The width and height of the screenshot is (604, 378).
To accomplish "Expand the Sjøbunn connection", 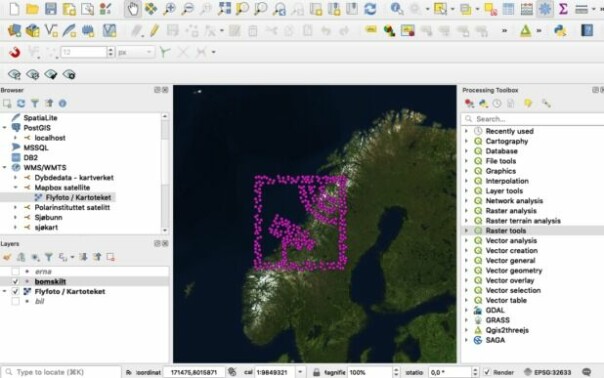I will point(15,217).
